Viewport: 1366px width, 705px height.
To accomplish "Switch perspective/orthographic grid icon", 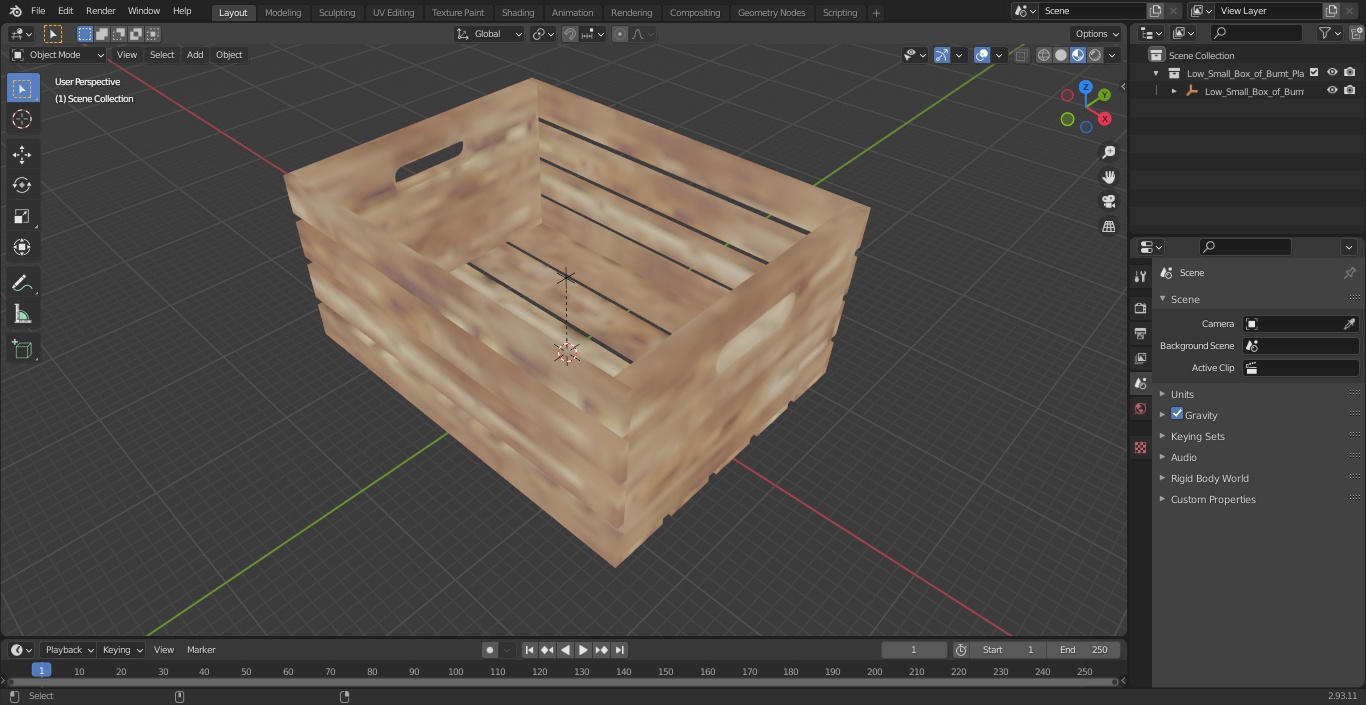I will pos(1108,227).
